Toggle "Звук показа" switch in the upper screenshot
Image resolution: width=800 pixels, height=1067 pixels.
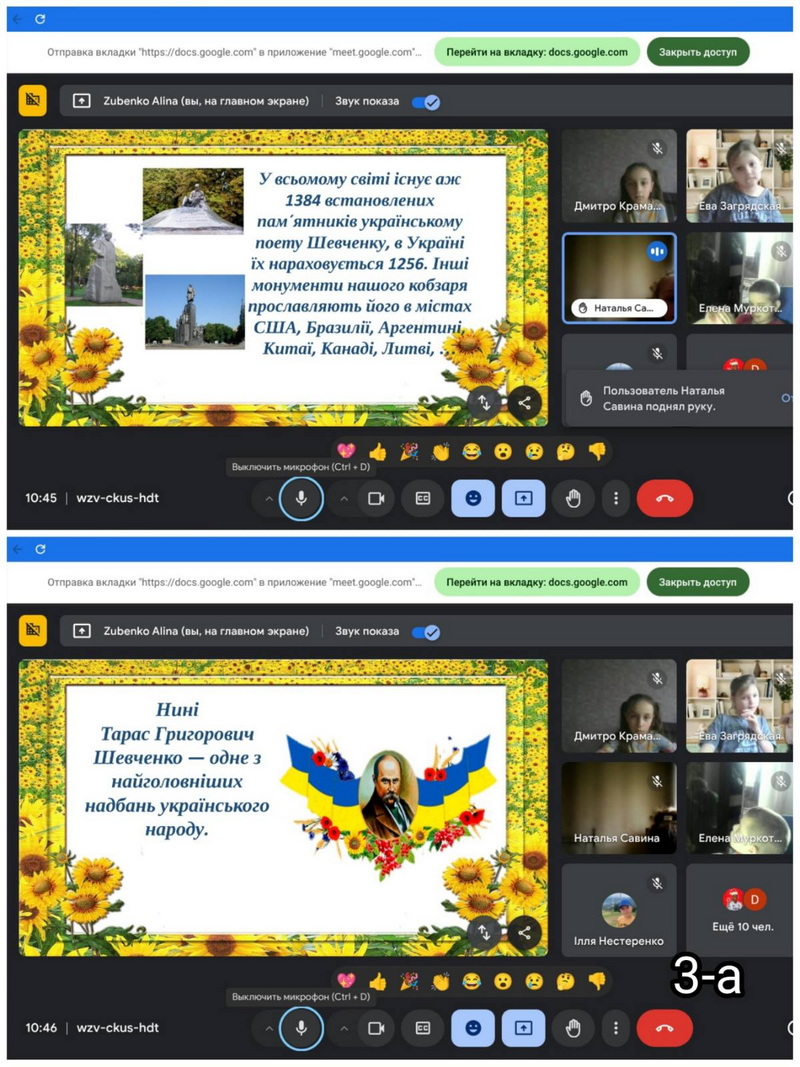(426, 101)
